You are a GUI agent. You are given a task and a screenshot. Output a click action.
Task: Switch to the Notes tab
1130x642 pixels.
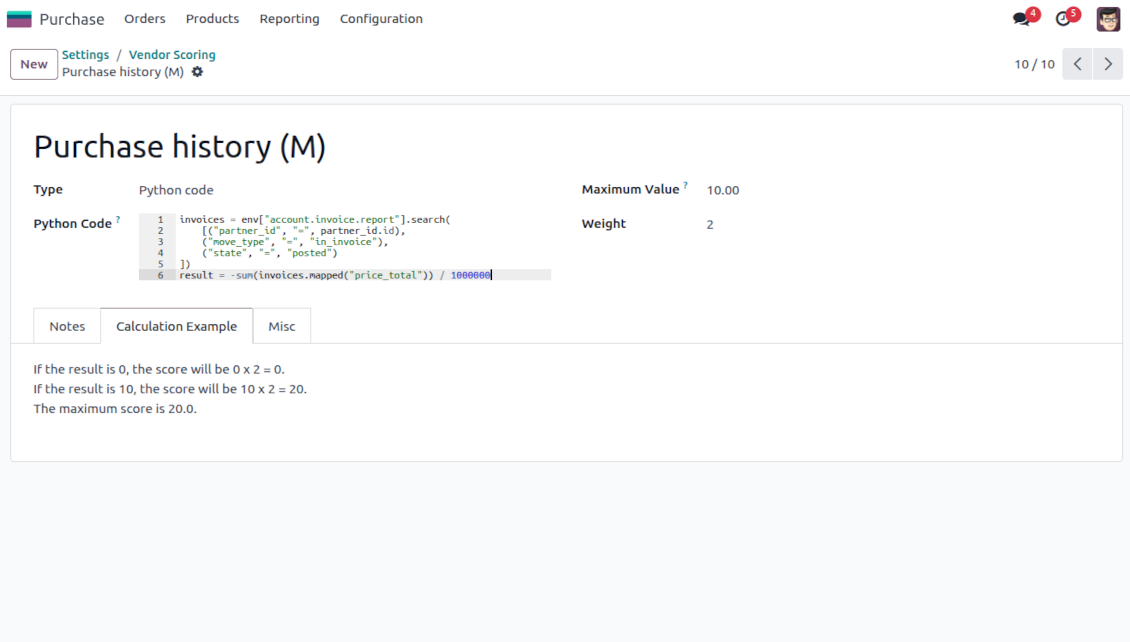[x=67, y=326]
